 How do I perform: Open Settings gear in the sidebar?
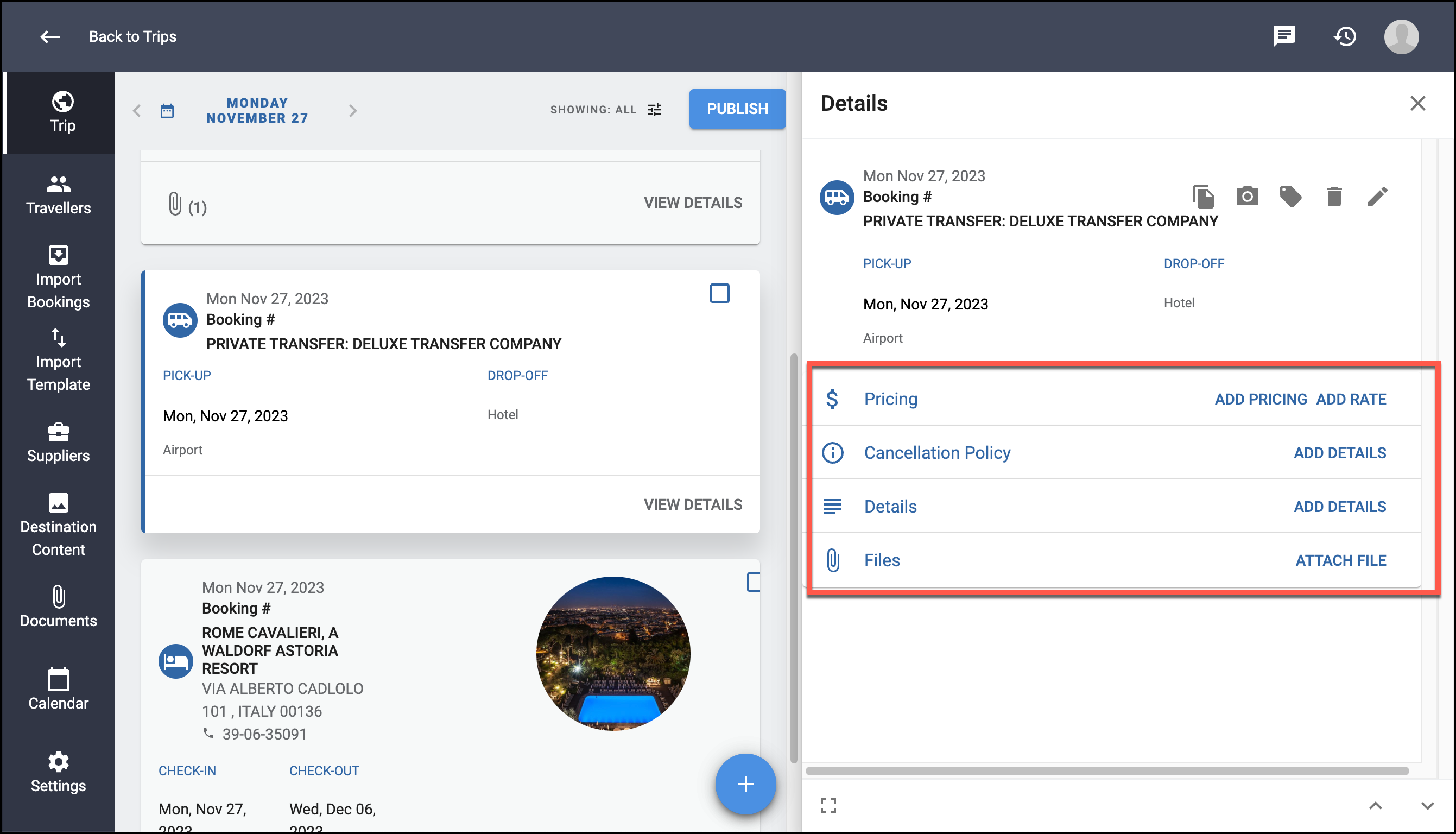point(59,772)
